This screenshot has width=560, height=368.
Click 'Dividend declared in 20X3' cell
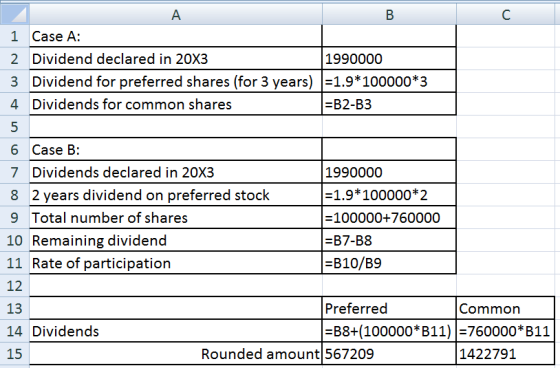click(176, 59)
